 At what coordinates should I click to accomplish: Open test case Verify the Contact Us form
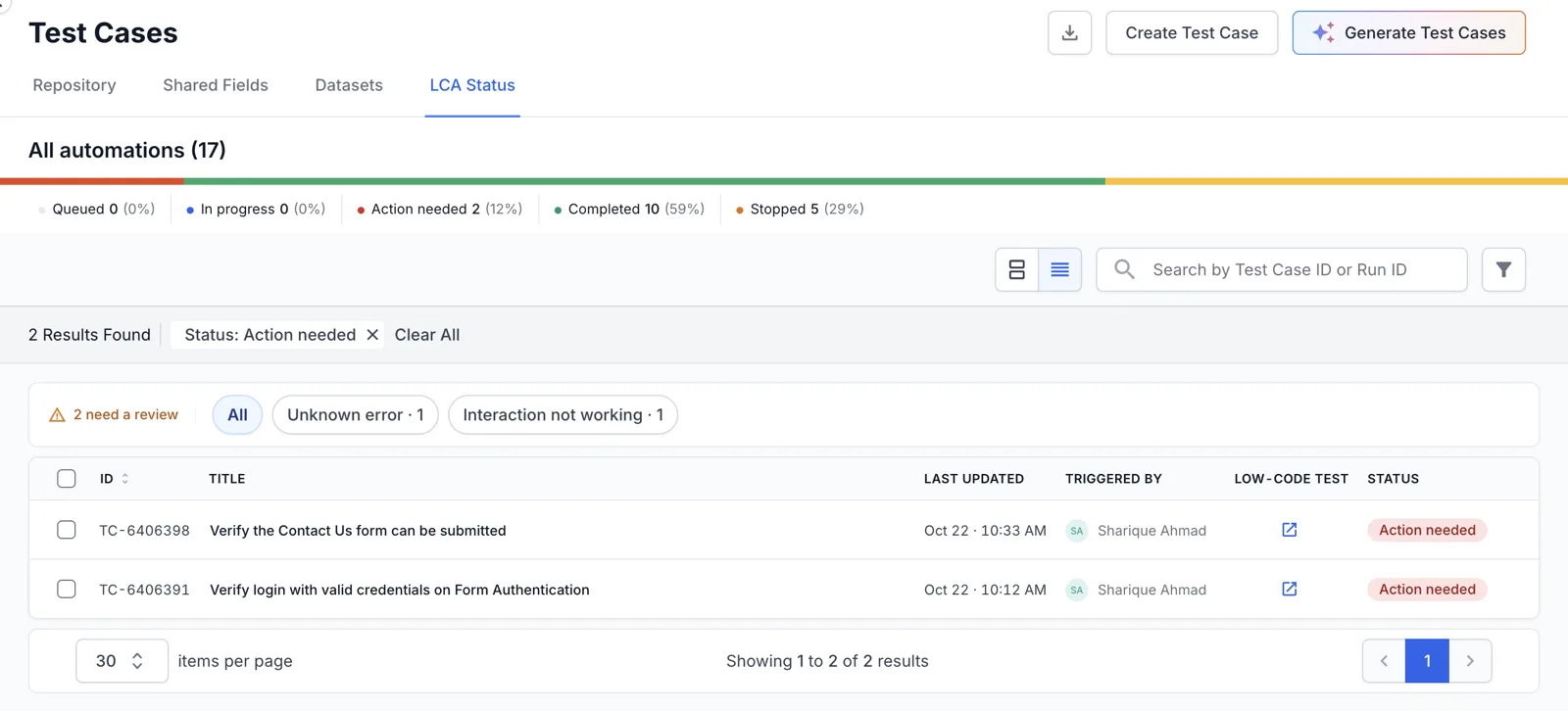coord(358,531)
